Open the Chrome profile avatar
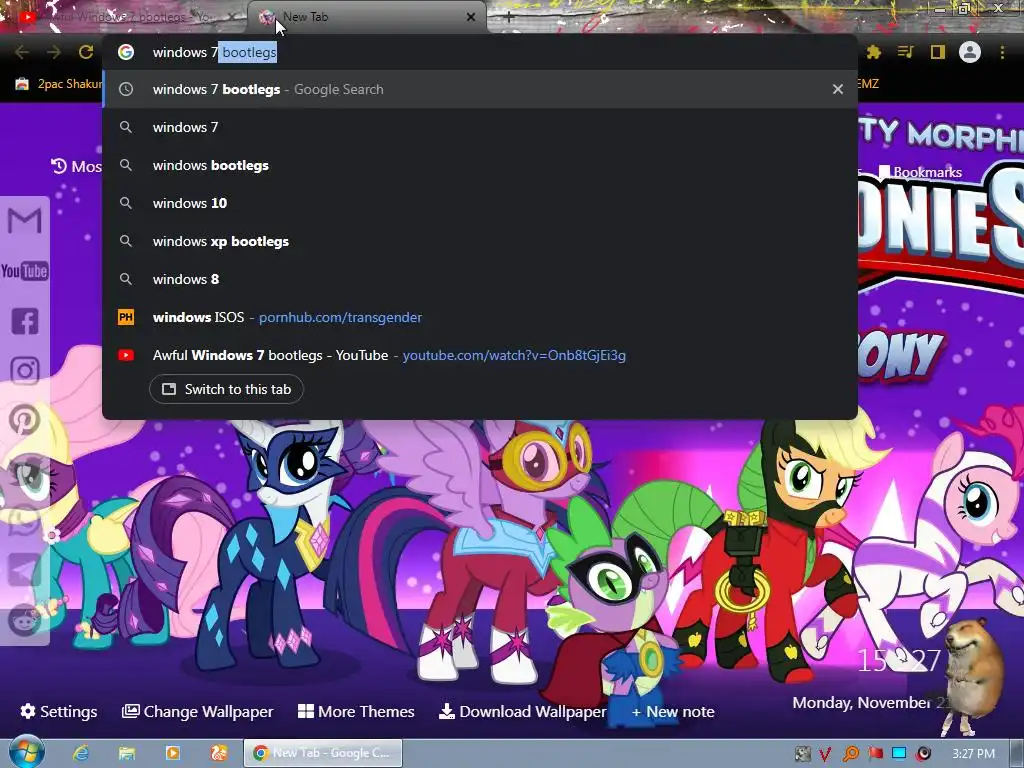 (x=970, y=52)
